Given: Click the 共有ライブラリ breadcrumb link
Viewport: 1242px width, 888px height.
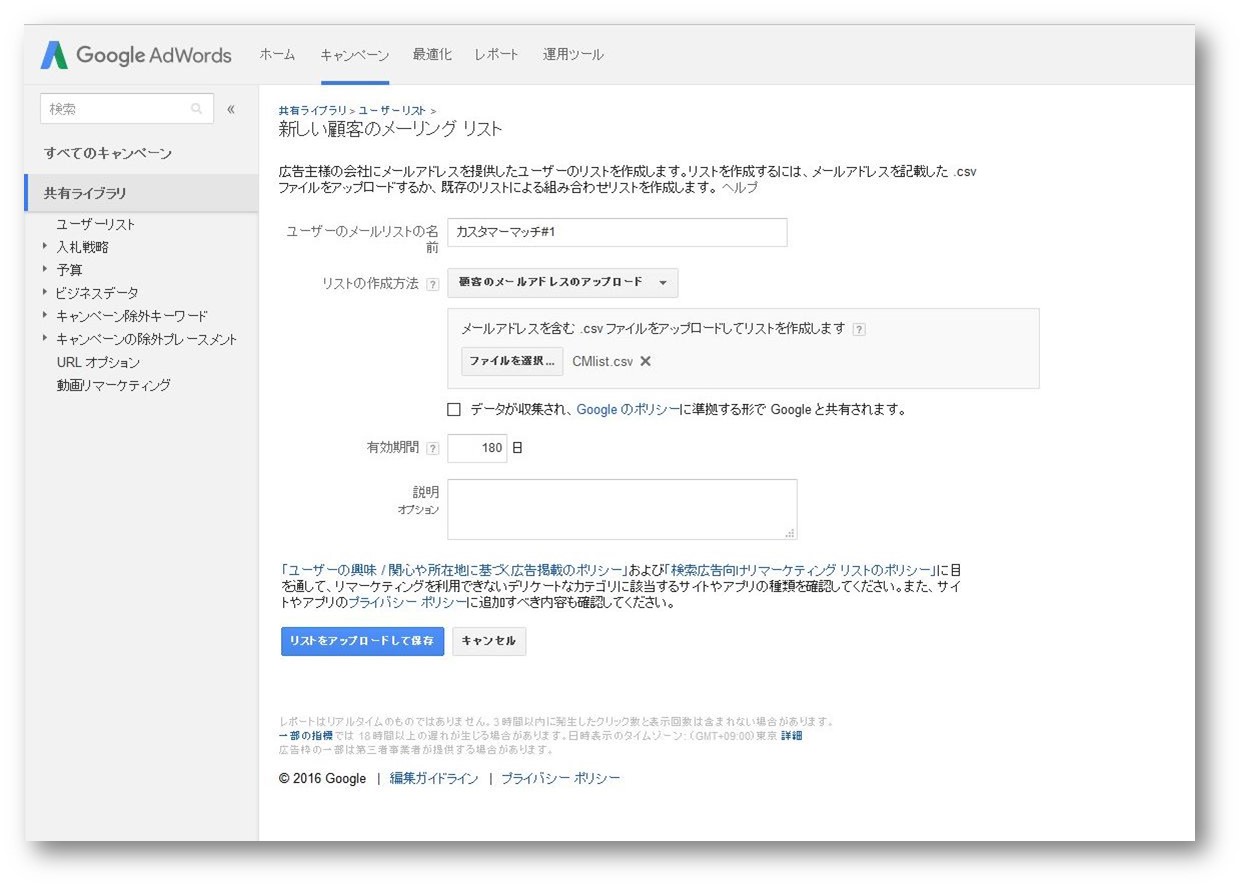Looking at the screenshot, I should (312, 110).
